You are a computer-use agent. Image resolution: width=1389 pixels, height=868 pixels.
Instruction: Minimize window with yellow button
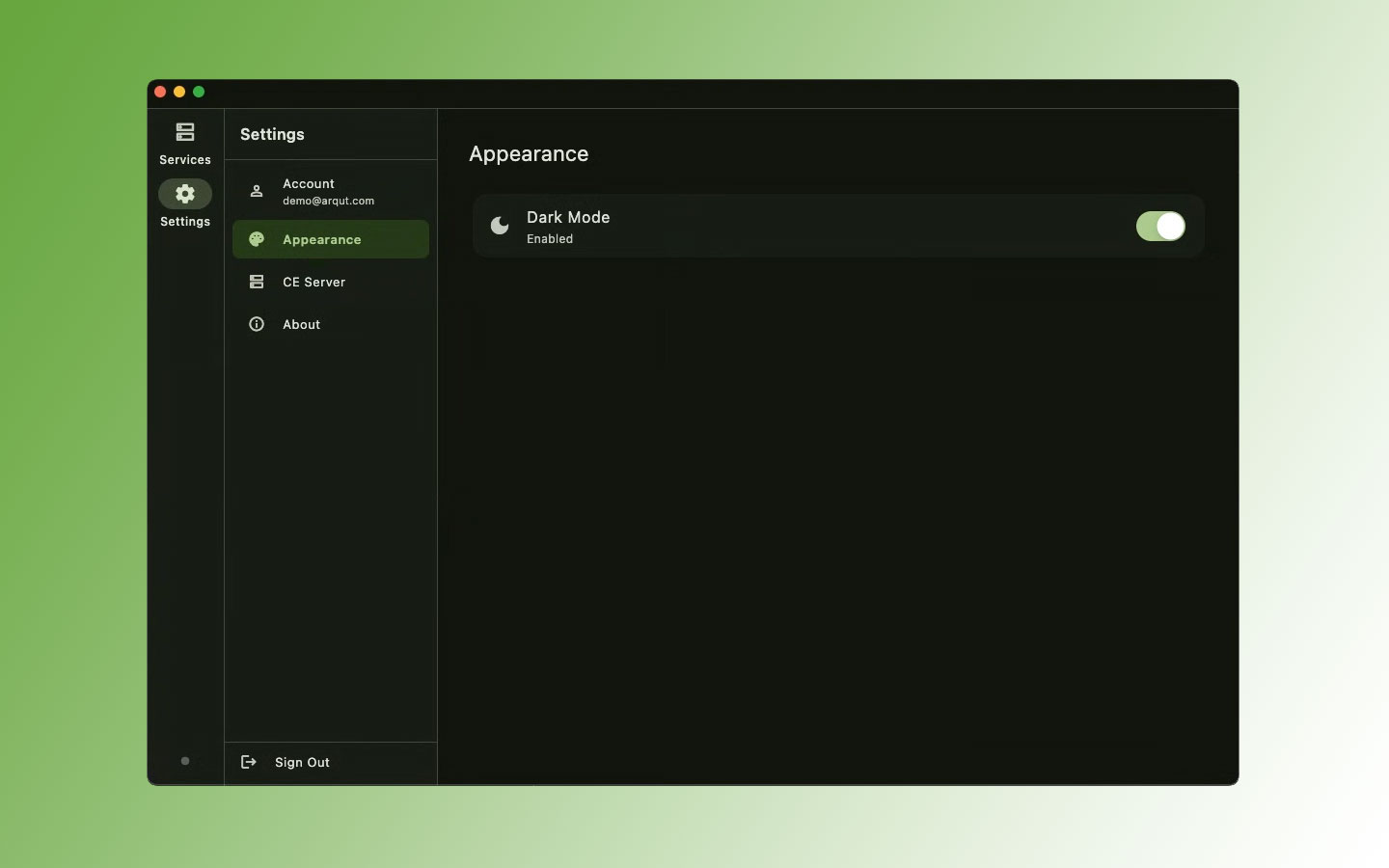[x=179, y=92]
